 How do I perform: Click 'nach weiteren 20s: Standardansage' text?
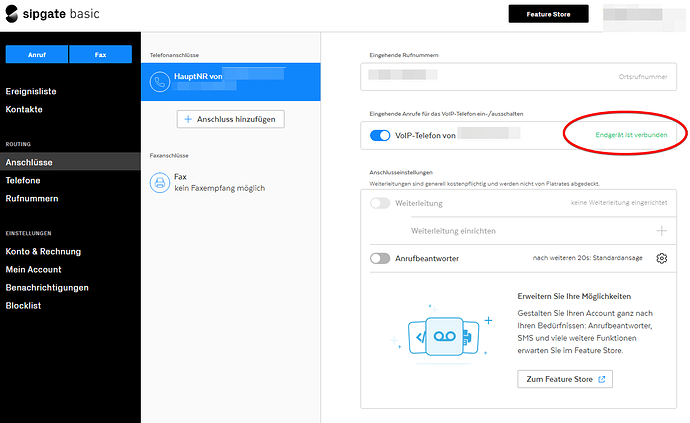[x=587, y=257]
